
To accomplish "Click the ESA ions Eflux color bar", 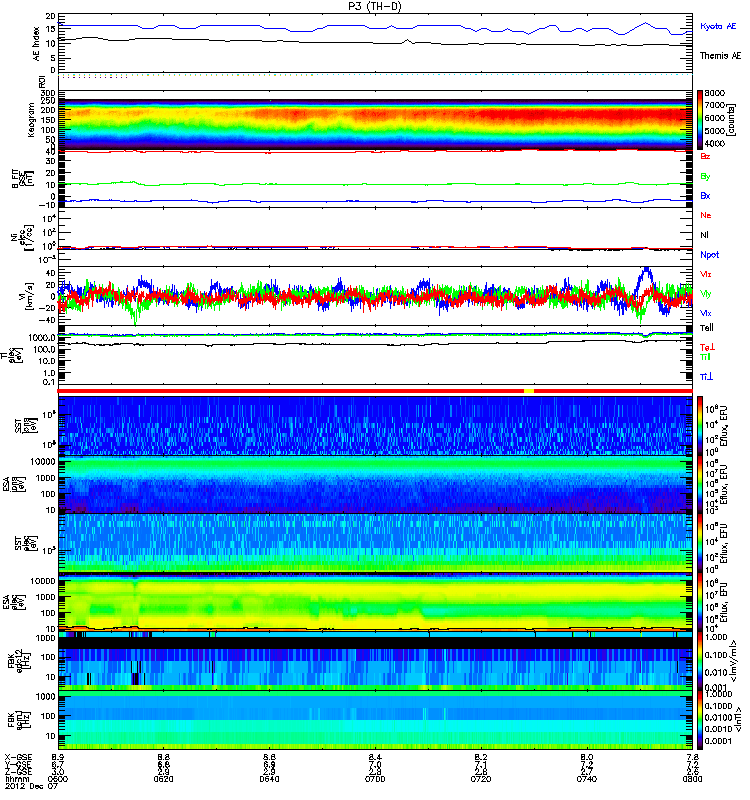I will tap(699, 485).
